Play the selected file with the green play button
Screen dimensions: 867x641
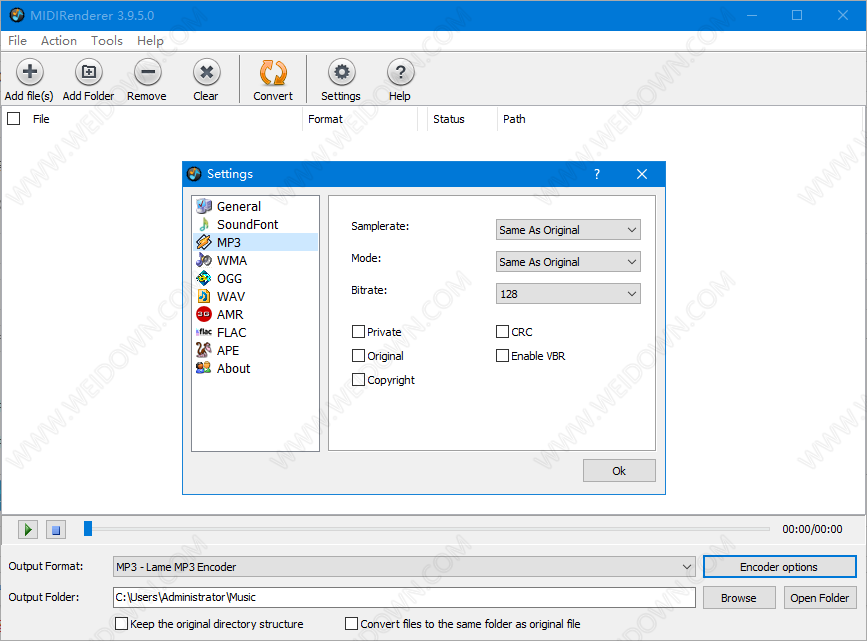click(28, 529)
